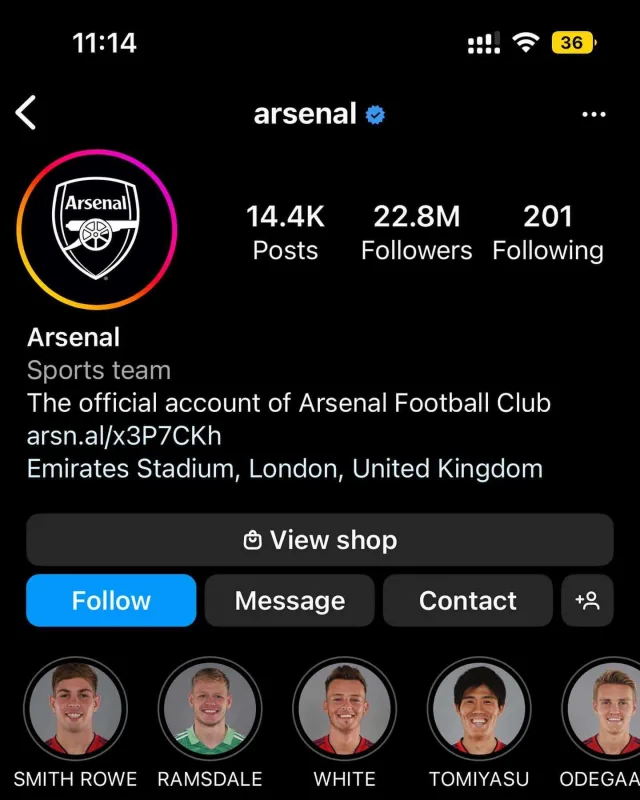This screenshot has height=800, width=640.
Task: Tap the shopping bag icon in View shop
Action: click(253, 541)
